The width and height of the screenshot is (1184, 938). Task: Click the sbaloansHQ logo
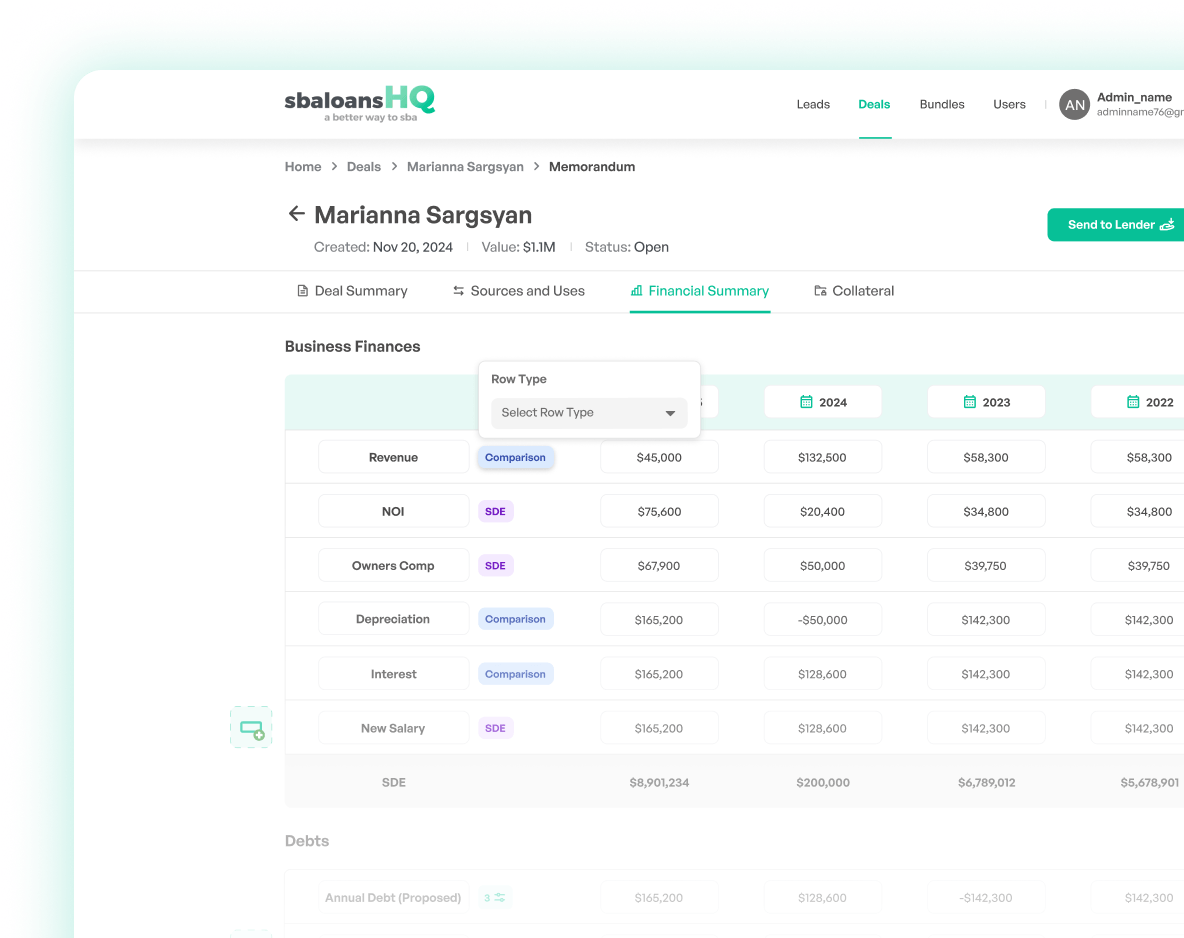(359, 103)
